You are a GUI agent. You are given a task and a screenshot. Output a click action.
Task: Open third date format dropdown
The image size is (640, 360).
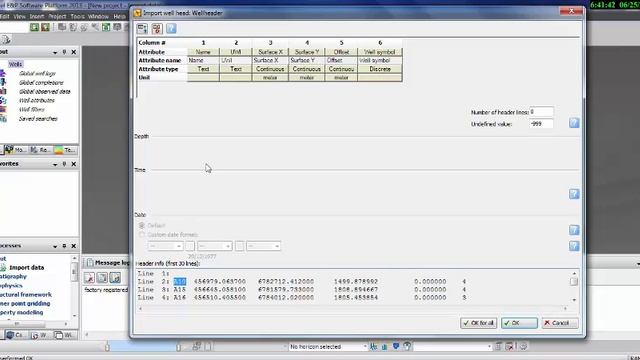[x=263, y=246]
